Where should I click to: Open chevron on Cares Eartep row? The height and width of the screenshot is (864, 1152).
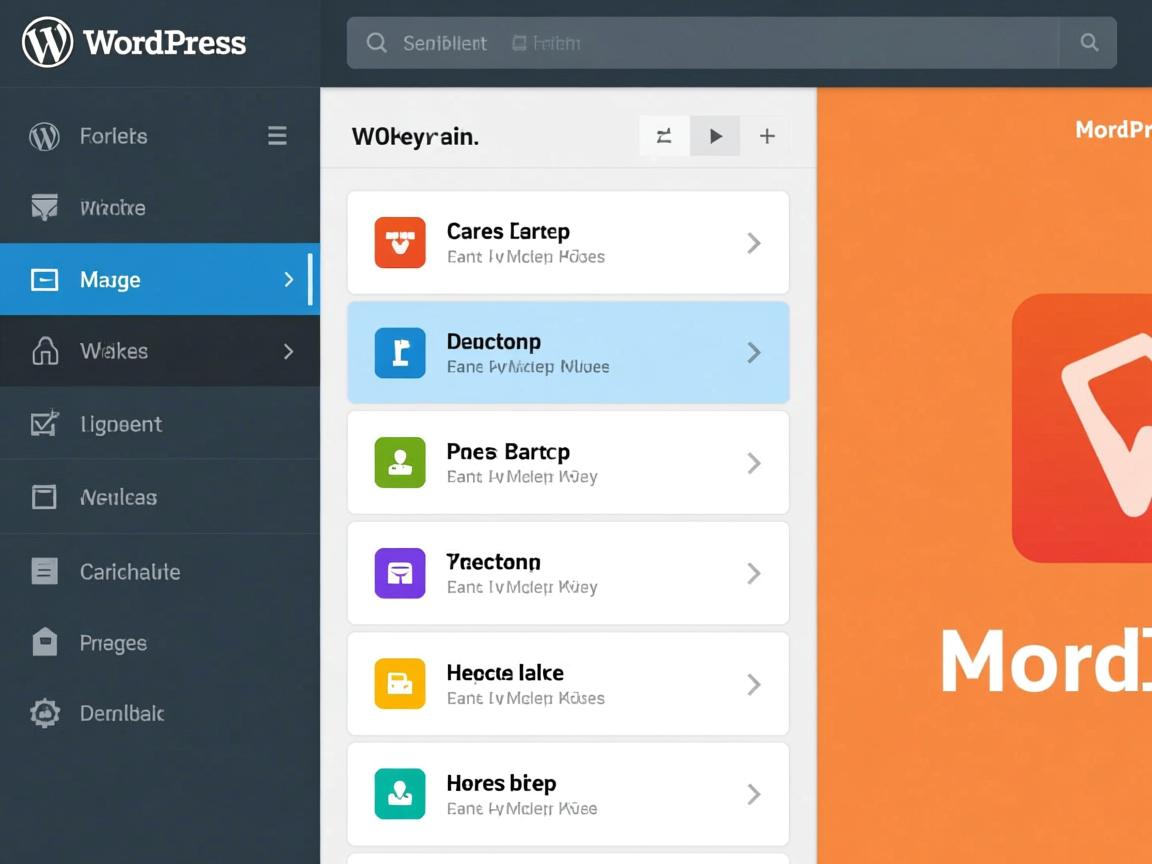click(754, 243)
